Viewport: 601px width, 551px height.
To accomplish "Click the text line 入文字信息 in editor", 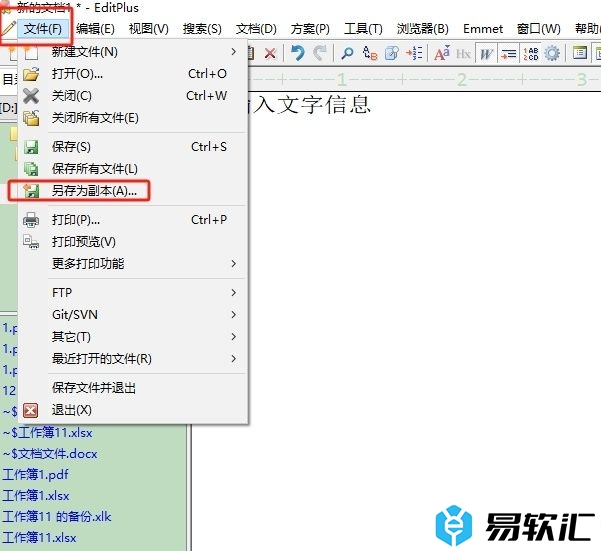I will (x=310, y=105).
